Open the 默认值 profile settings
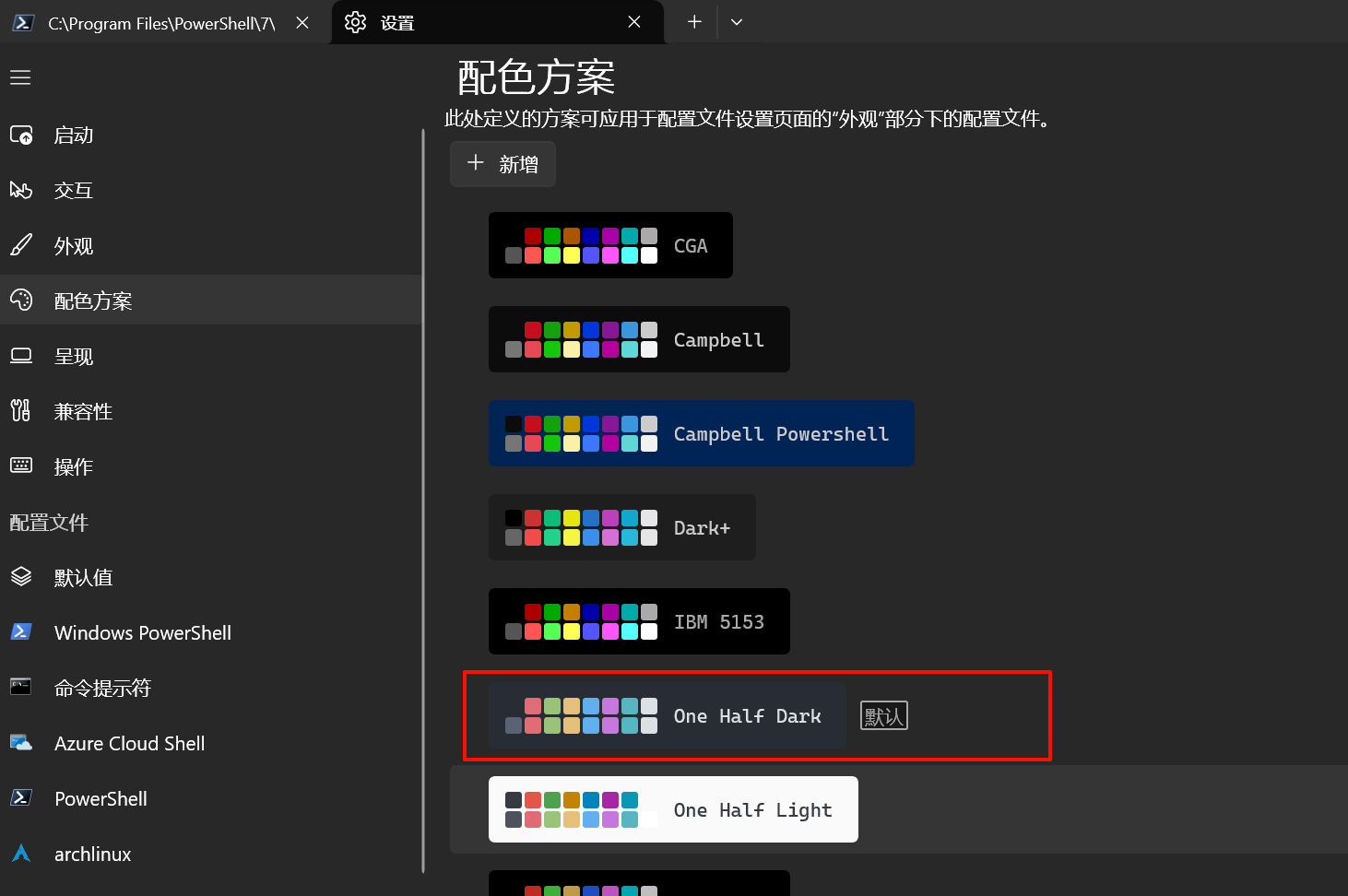1348x896 pixels. coord(210,577)
